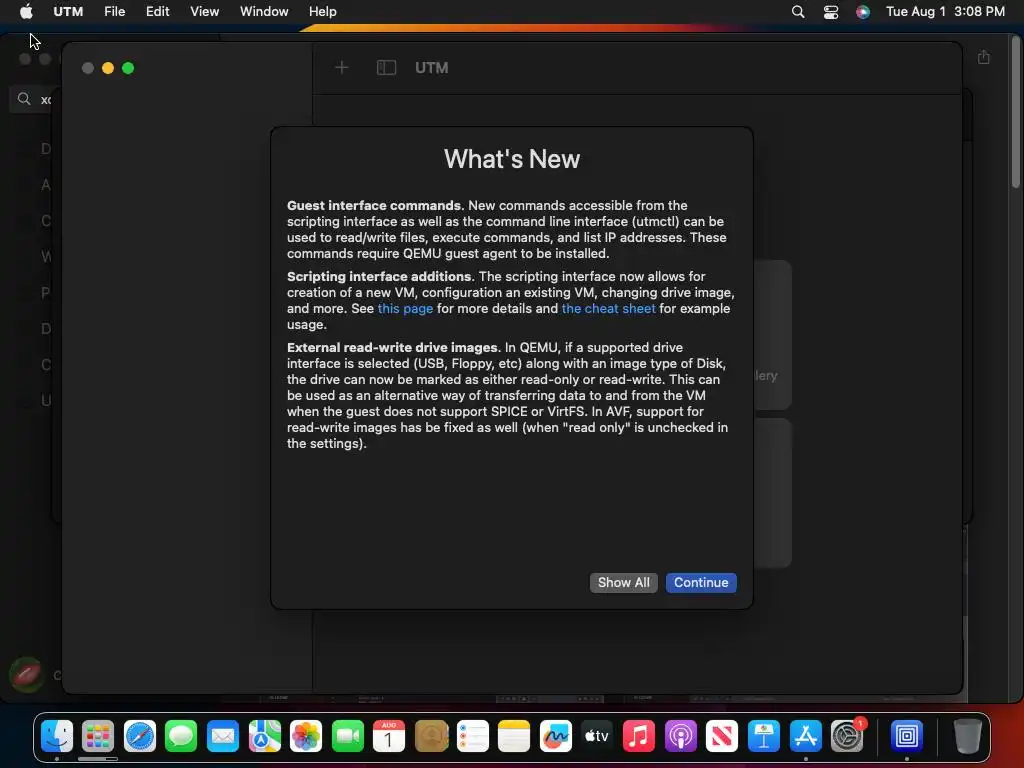
Task: Open Podcasts from the Dock
Action: coord(680,736)
